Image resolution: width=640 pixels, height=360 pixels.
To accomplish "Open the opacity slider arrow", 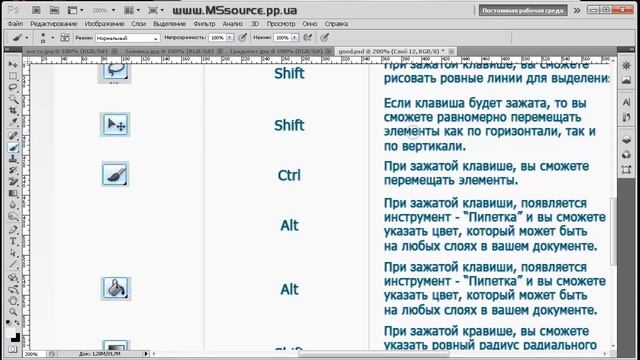I will (230, 38).
